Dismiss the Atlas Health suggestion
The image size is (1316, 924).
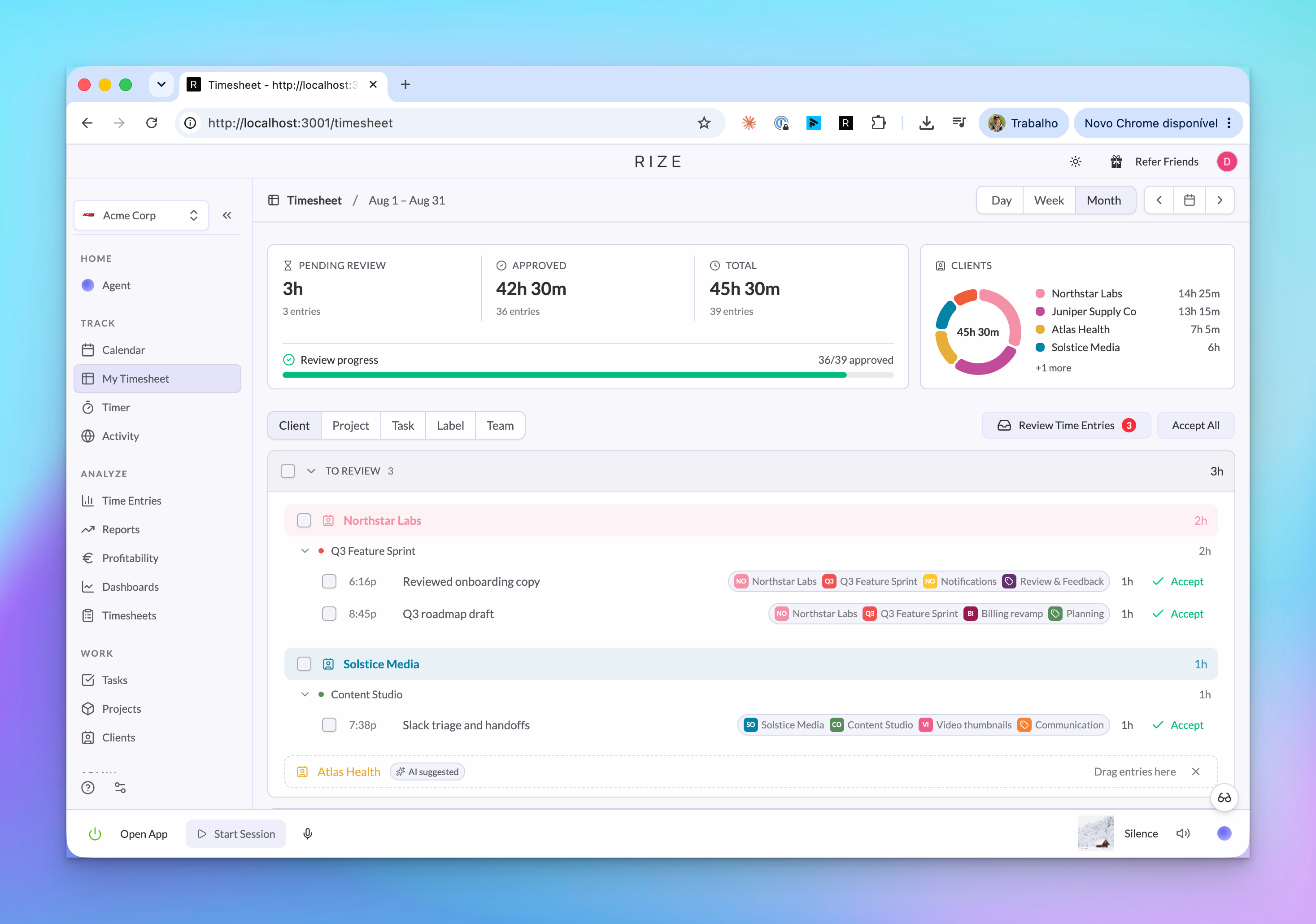pyautogui.click(x=1196, y=771)
